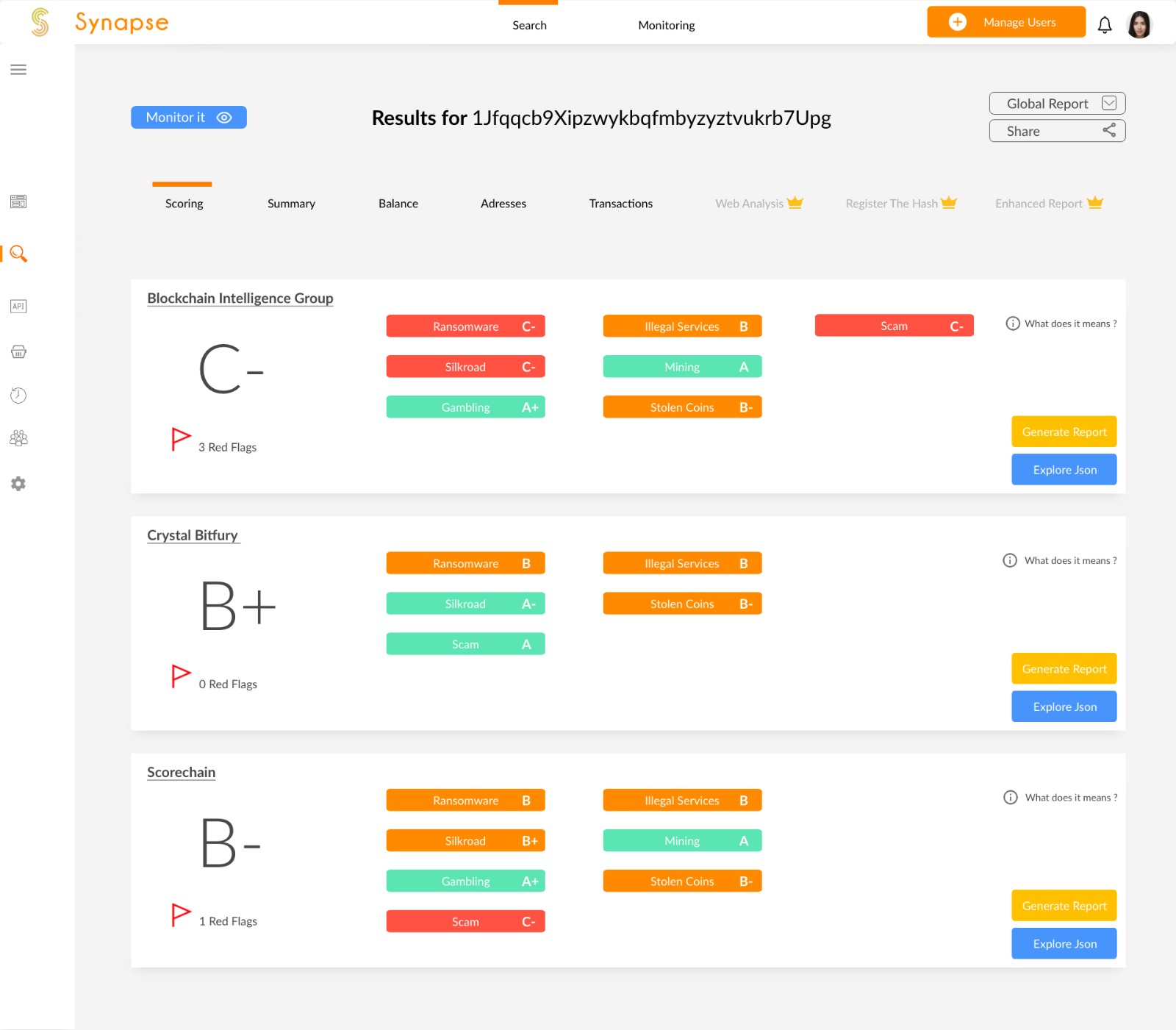Click the red flag icon beside 0 Red Flags

click(181, 676)
